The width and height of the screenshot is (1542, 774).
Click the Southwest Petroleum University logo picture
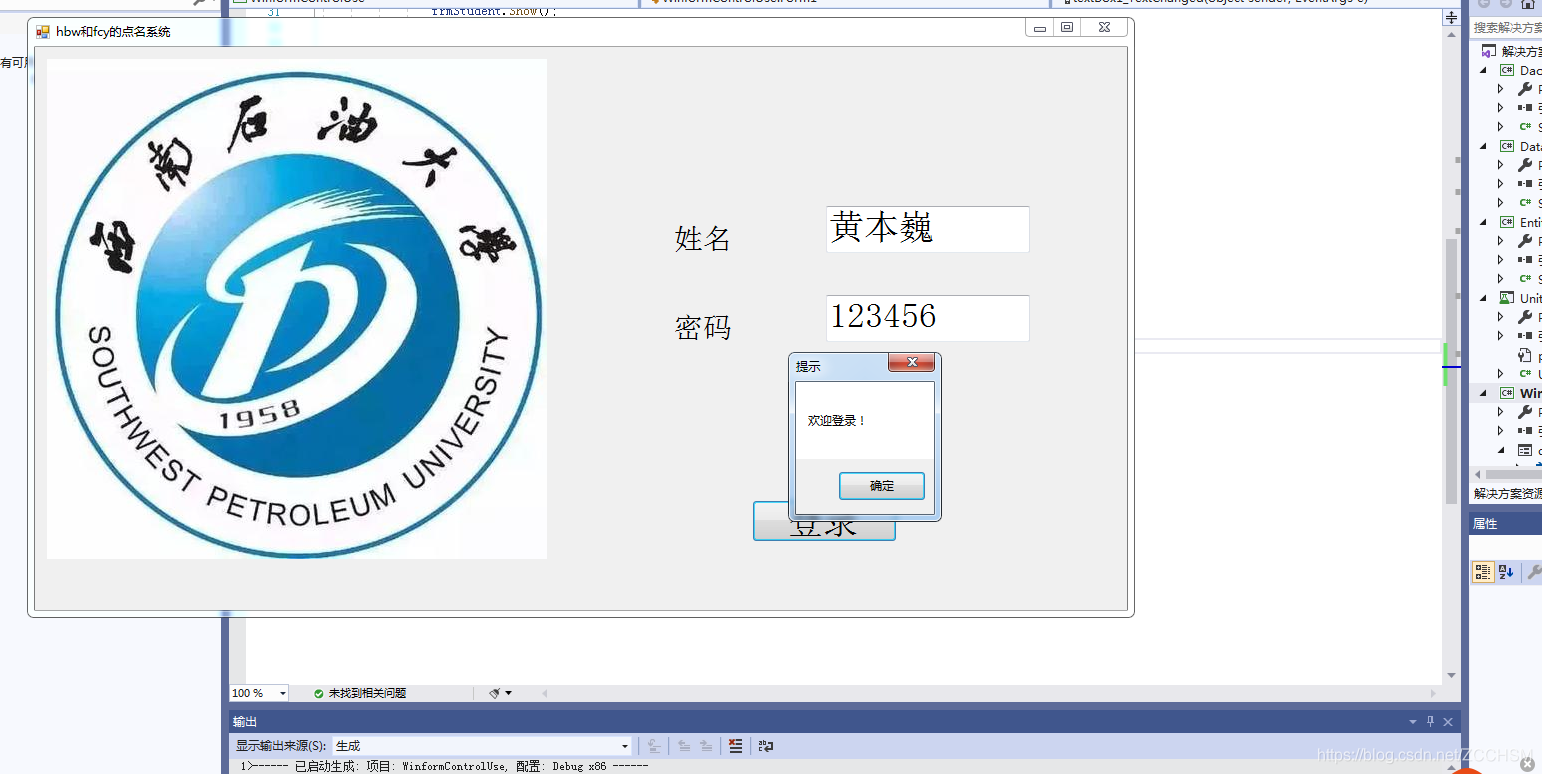click(x=297, y=308)
